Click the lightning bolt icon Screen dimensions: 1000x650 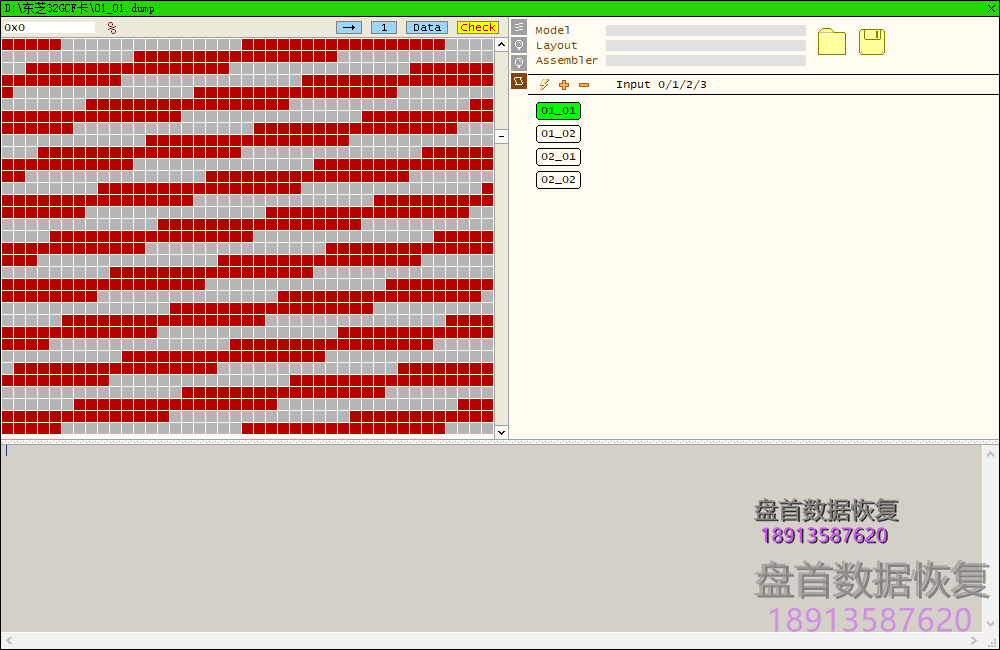click(544, 85)
